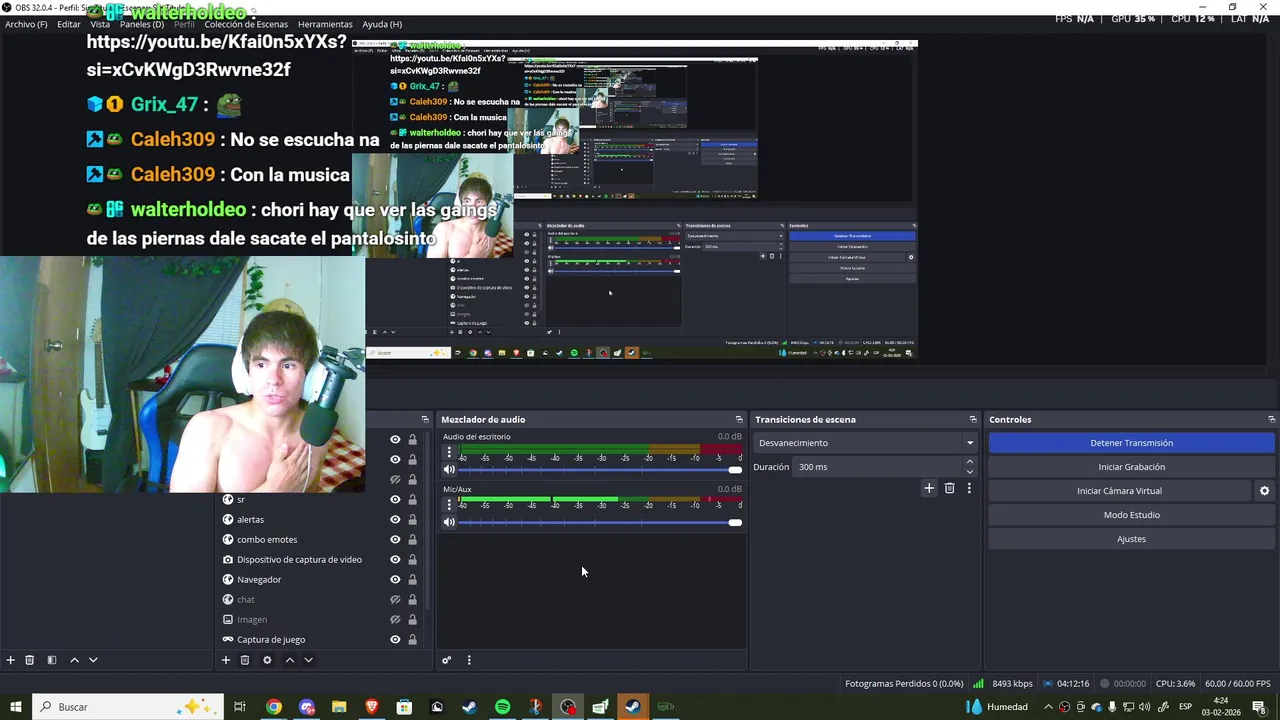
Task: Mute Audio del escritorio speaker icon
Action: coord(449,470)
